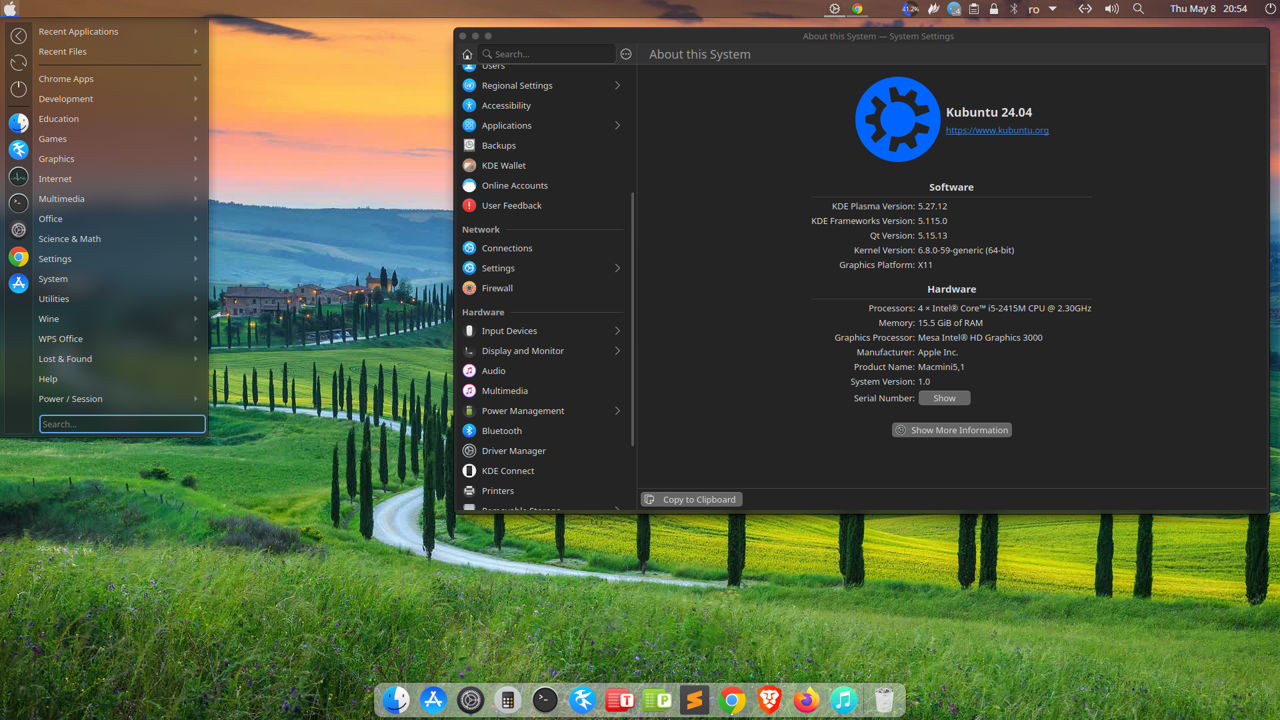This screenshot has height=720, width=1280.
Task: Click the Kubuntu gear logo
Action: pos(897,119)
